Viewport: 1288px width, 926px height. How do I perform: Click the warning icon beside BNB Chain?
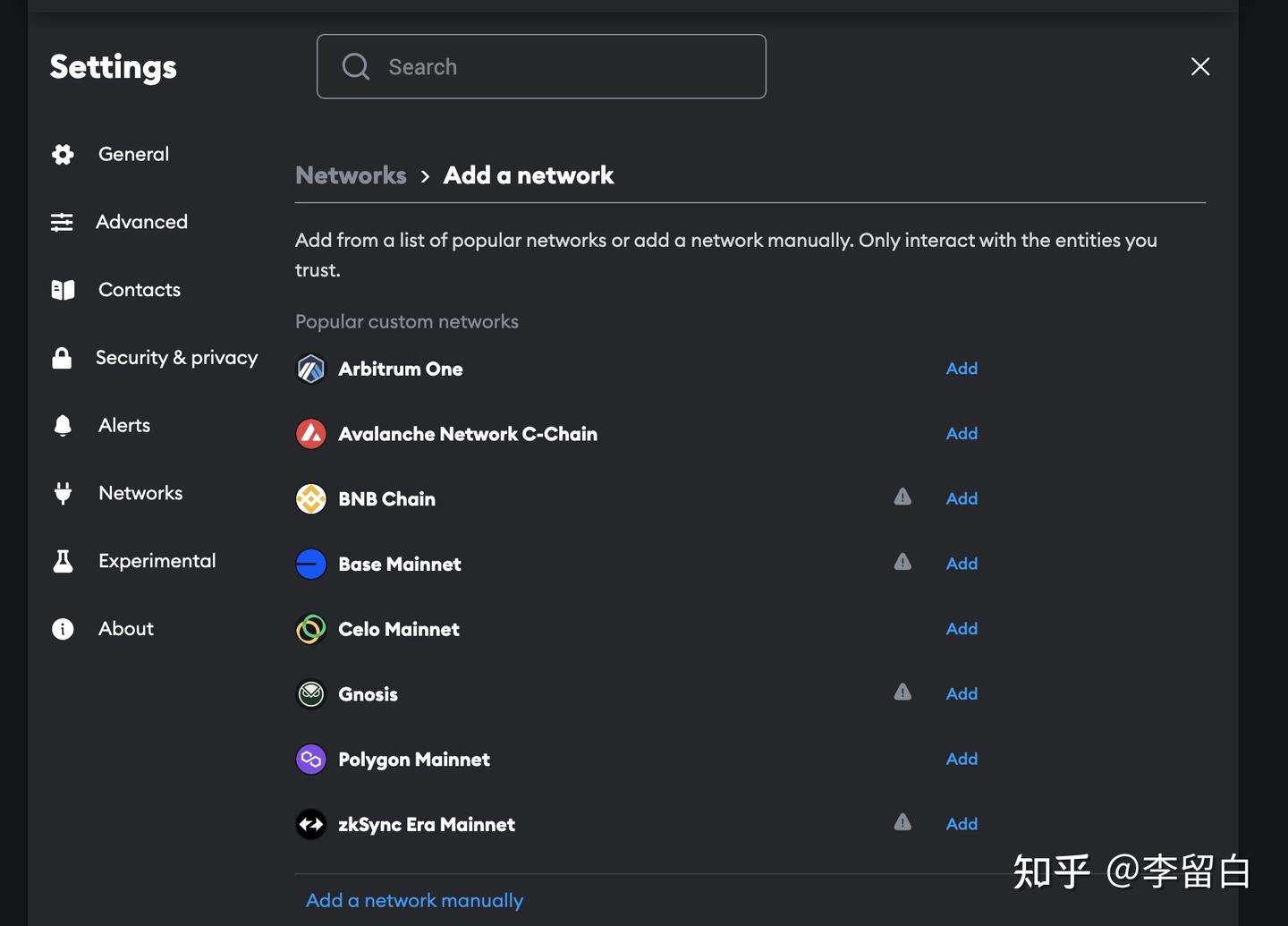pos(902,497)
